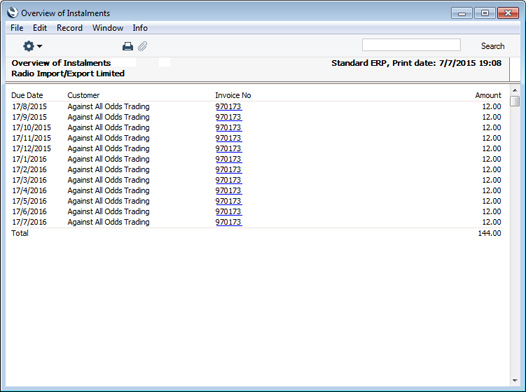Close the Overview of Instalments window
Screen dimensions: 526x392
click(x=508, y=13)
